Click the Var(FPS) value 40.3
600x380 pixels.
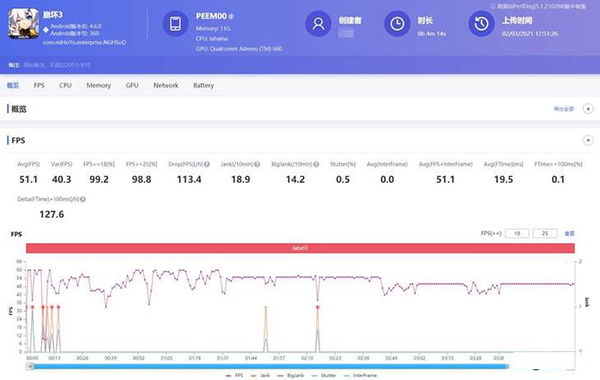(62, 179)
